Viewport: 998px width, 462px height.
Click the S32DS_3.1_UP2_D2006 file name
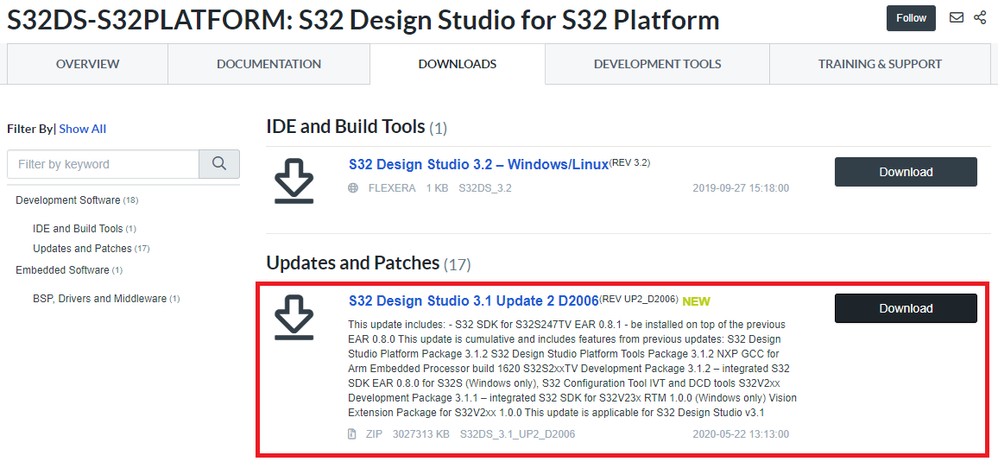tap(517, 435)
